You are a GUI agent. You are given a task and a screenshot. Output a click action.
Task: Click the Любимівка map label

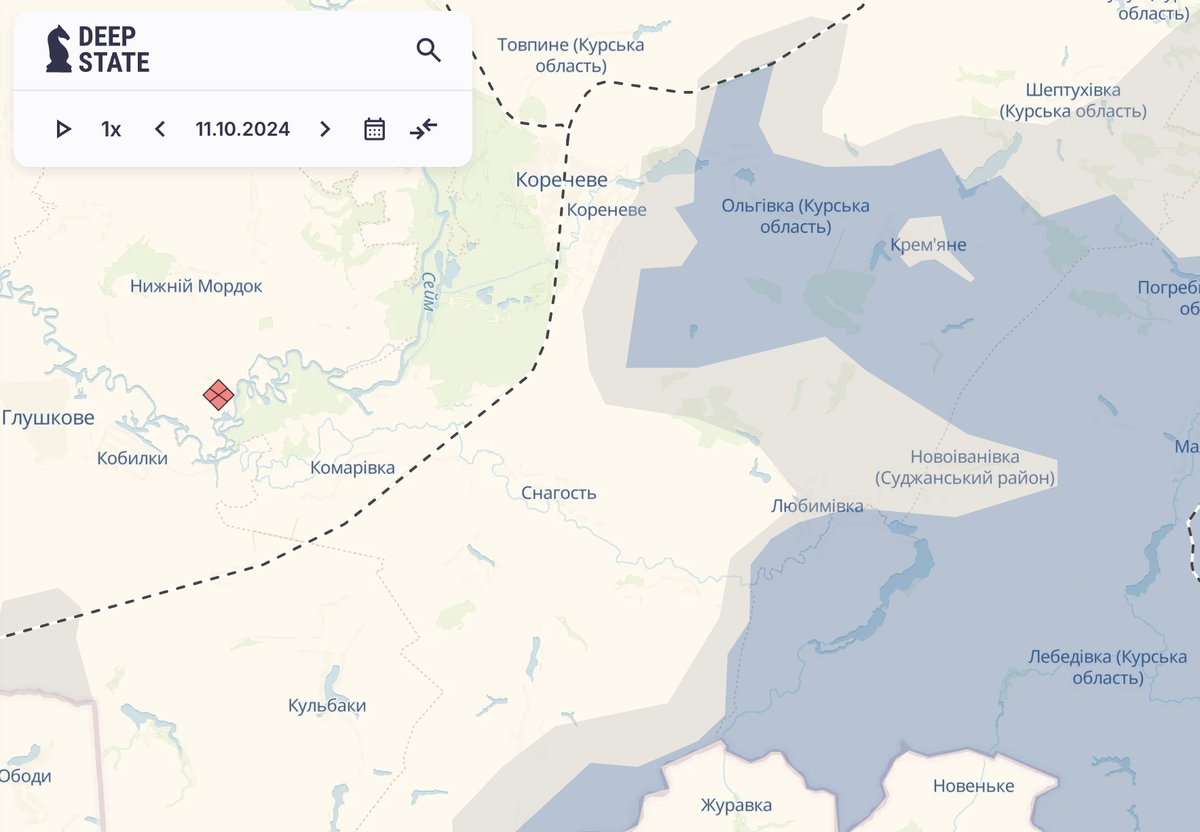(x=817, y=506)
